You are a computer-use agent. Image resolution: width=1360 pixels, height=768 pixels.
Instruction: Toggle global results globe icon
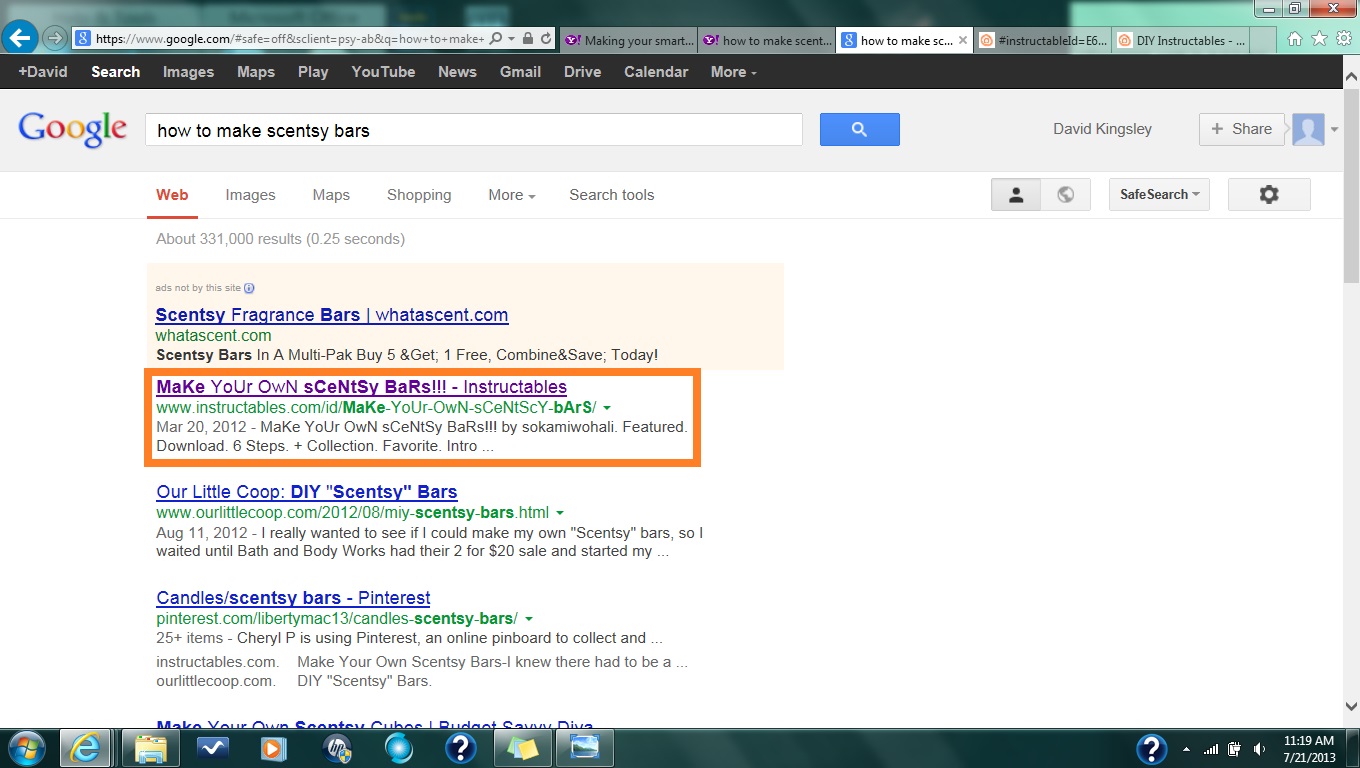pos(1065,195)
